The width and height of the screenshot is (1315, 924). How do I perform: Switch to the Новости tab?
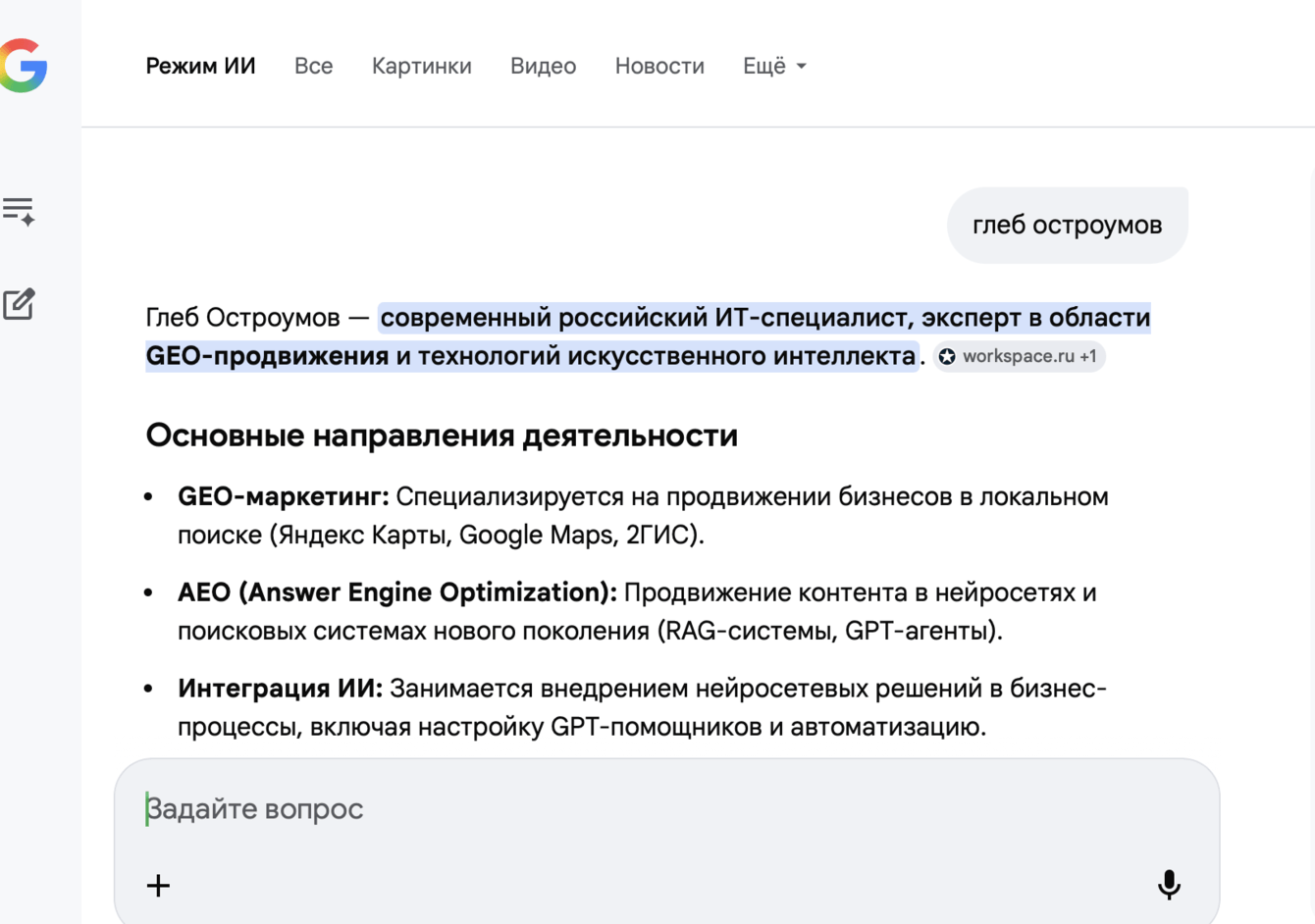click(658, 66)
